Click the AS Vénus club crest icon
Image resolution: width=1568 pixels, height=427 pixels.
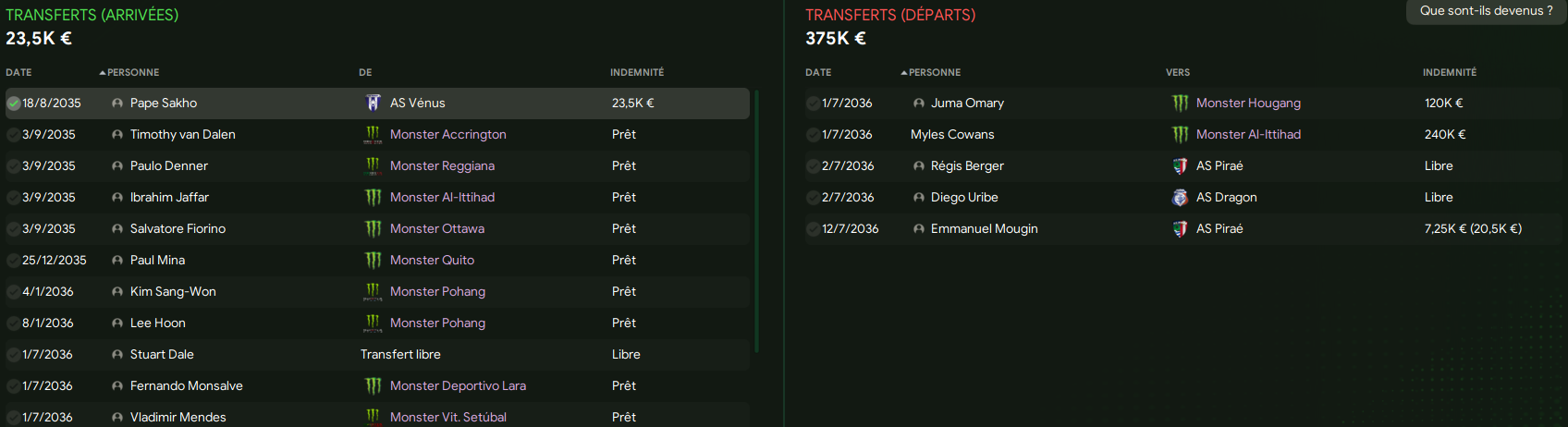(373, 103)
